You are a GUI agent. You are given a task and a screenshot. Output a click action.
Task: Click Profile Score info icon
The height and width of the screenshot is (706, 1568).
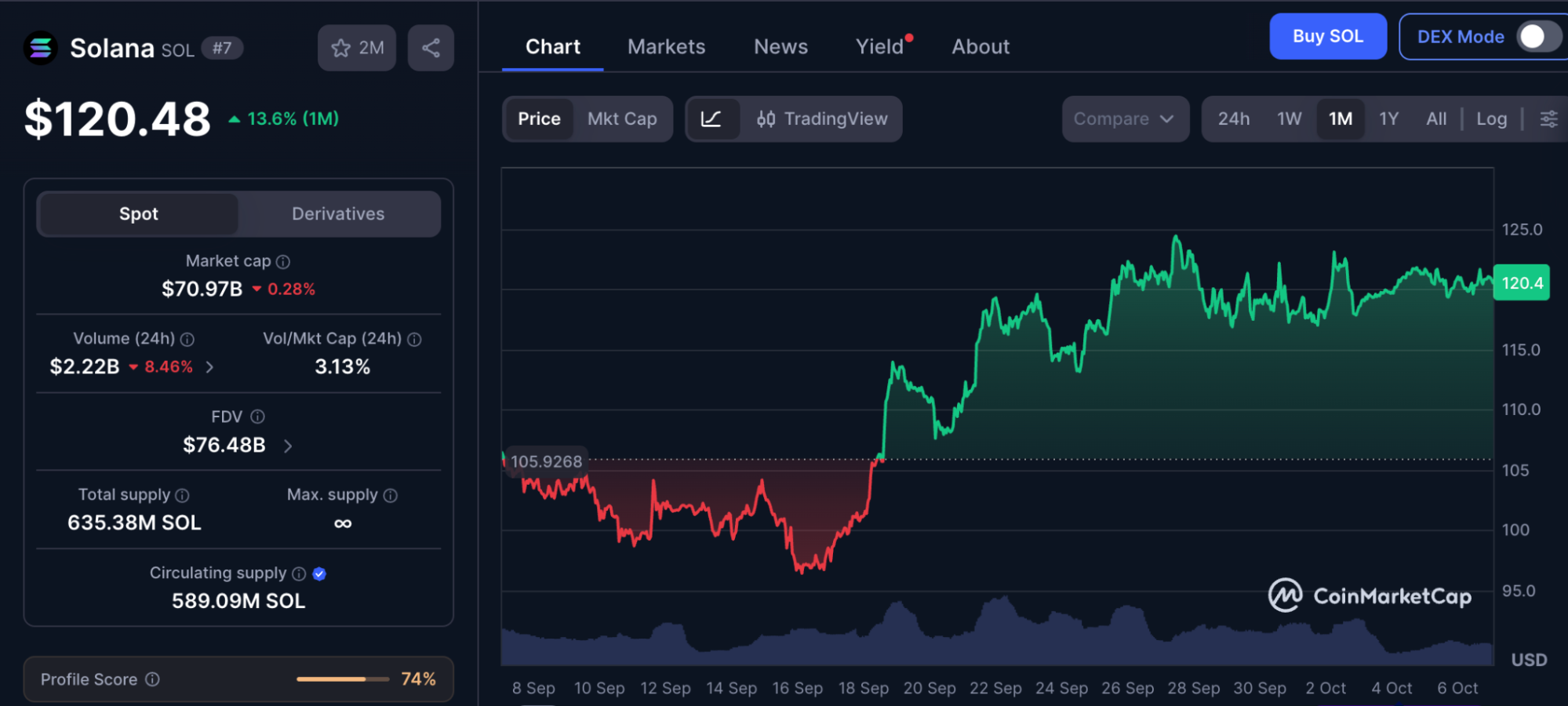[153, 679]
